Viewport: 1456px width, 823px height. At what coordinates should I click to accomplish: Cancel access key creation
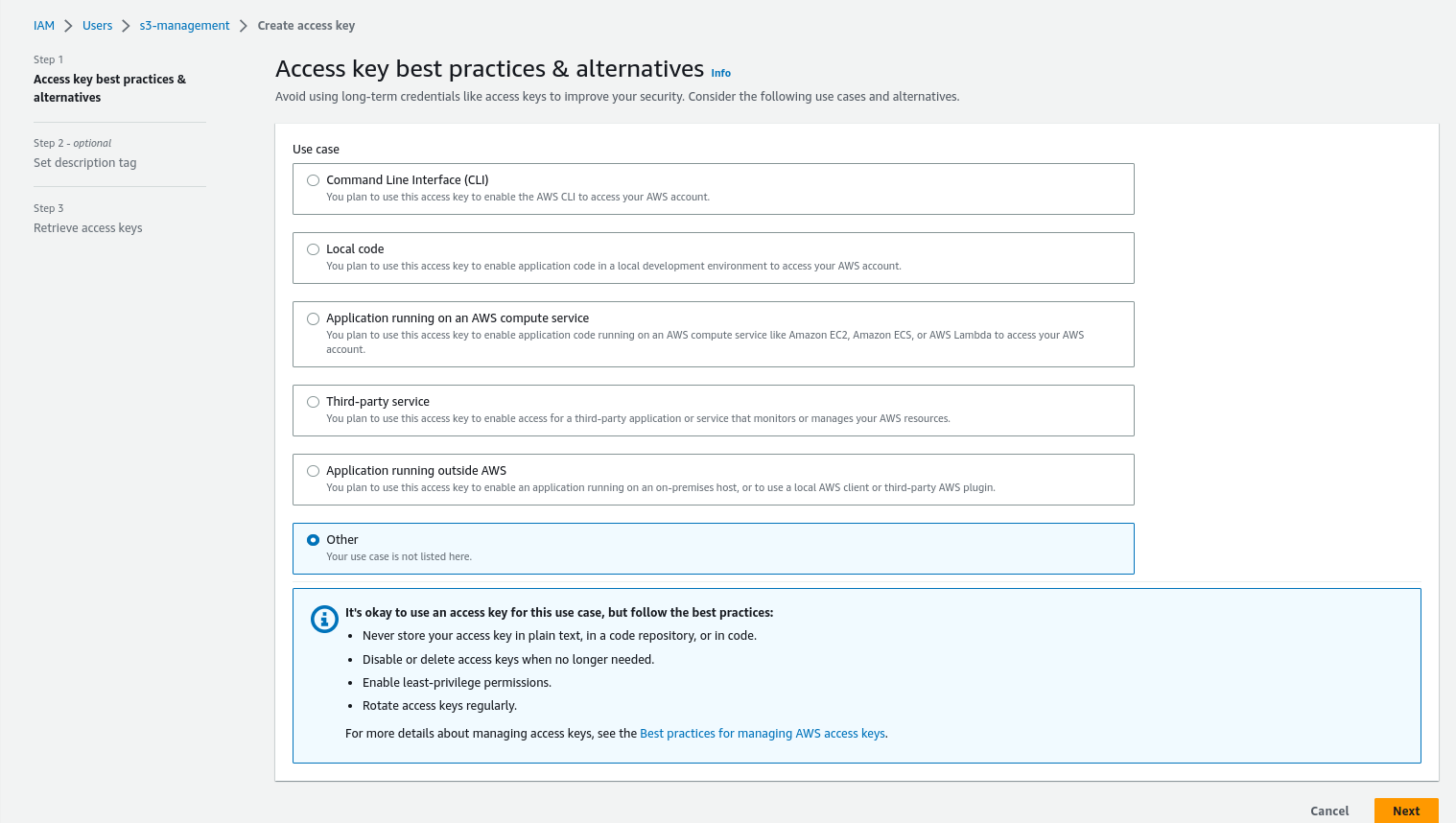pos(1329,811)
